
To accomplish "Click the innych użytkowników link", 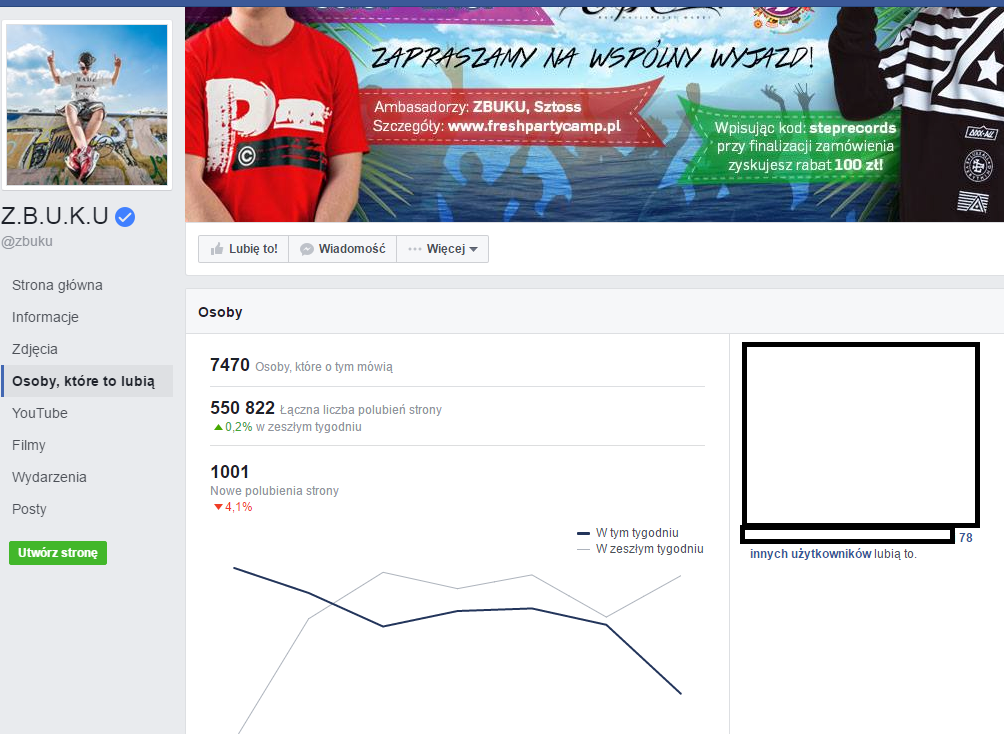I will 810,554.
